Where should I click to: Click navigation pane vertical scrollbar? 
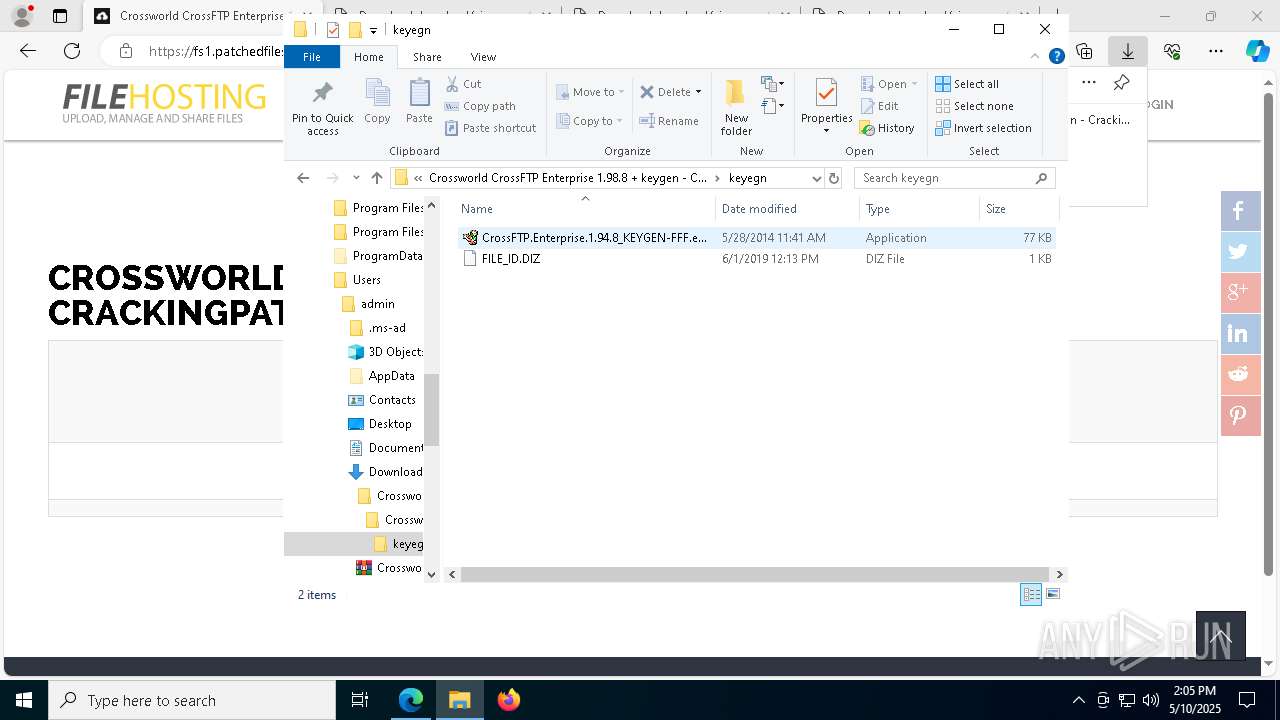[x=432, y=409]
